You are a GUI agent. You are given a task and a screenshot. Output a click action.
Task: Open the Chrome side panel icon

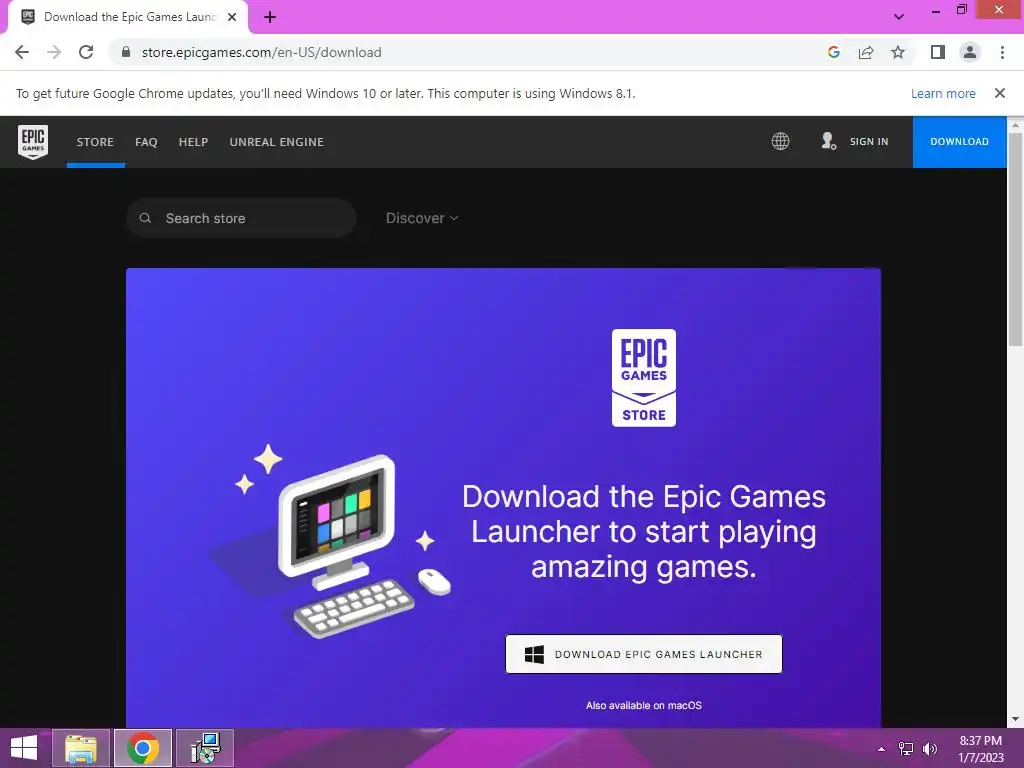tap(938, 52)
